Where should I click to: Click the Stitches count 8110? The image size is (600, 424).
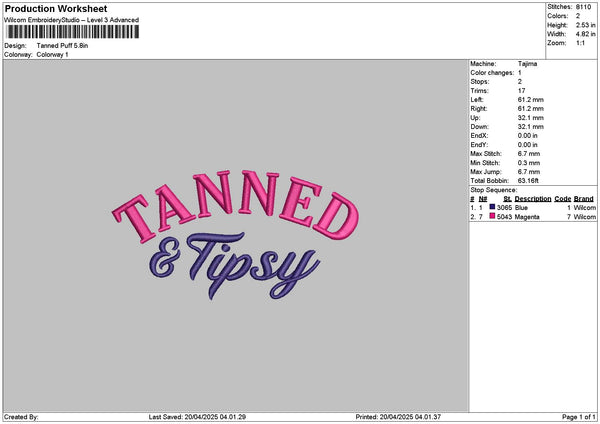click(x=583, y=7)
